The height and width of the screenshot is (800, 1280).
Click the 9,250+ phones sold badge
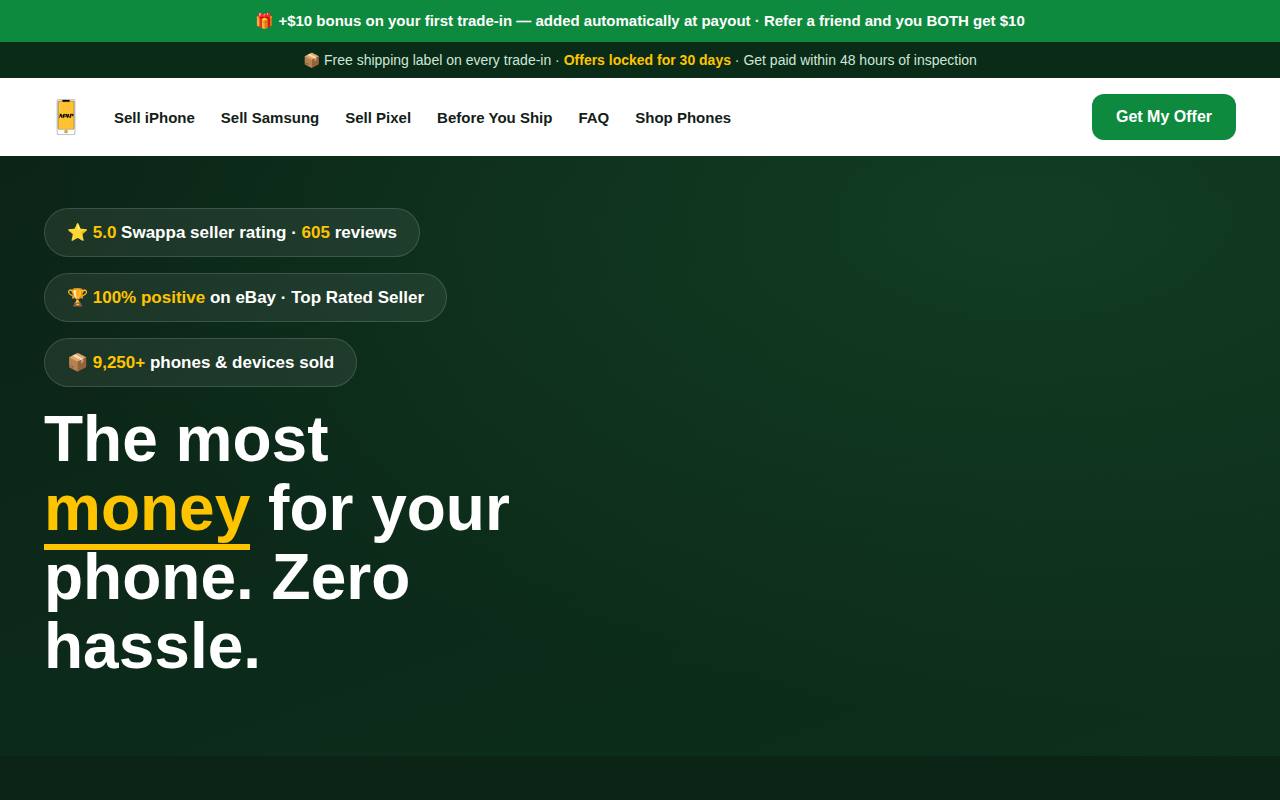coord(200,362)
